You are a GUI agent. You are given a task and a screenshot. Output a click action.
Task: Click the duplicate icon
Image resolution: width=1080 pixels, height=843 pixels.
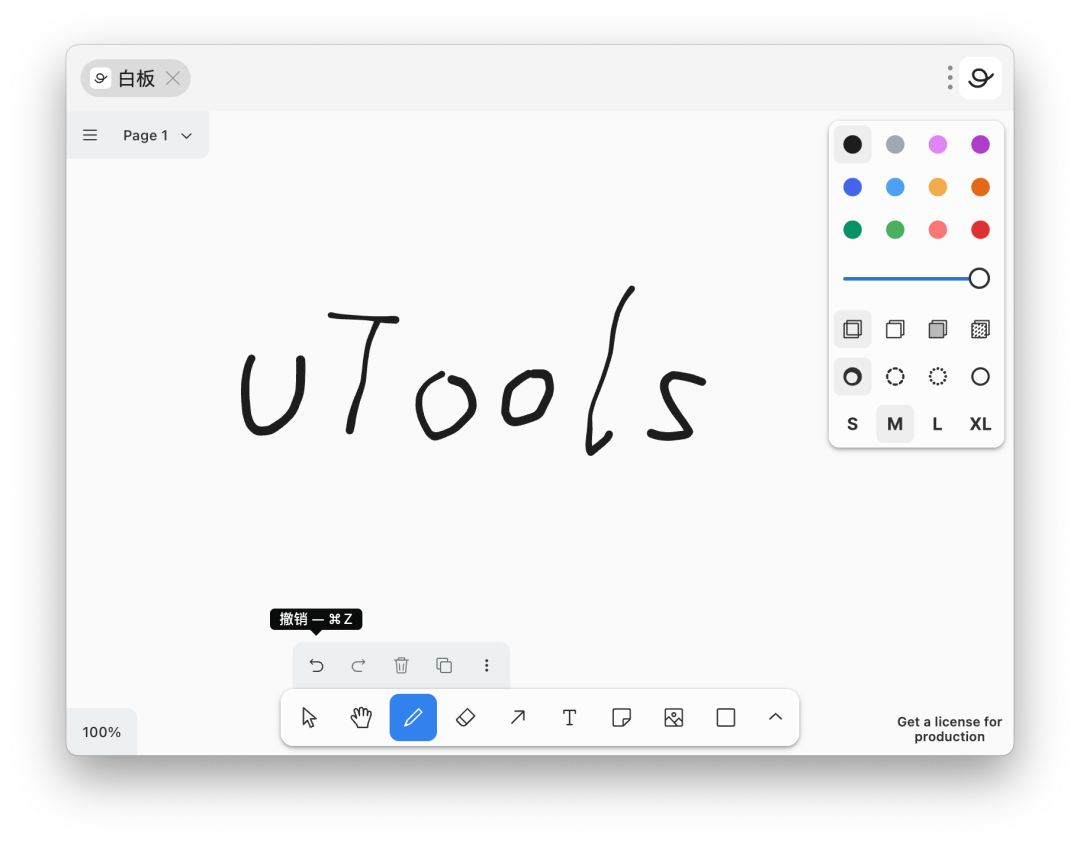pos(444,665)
